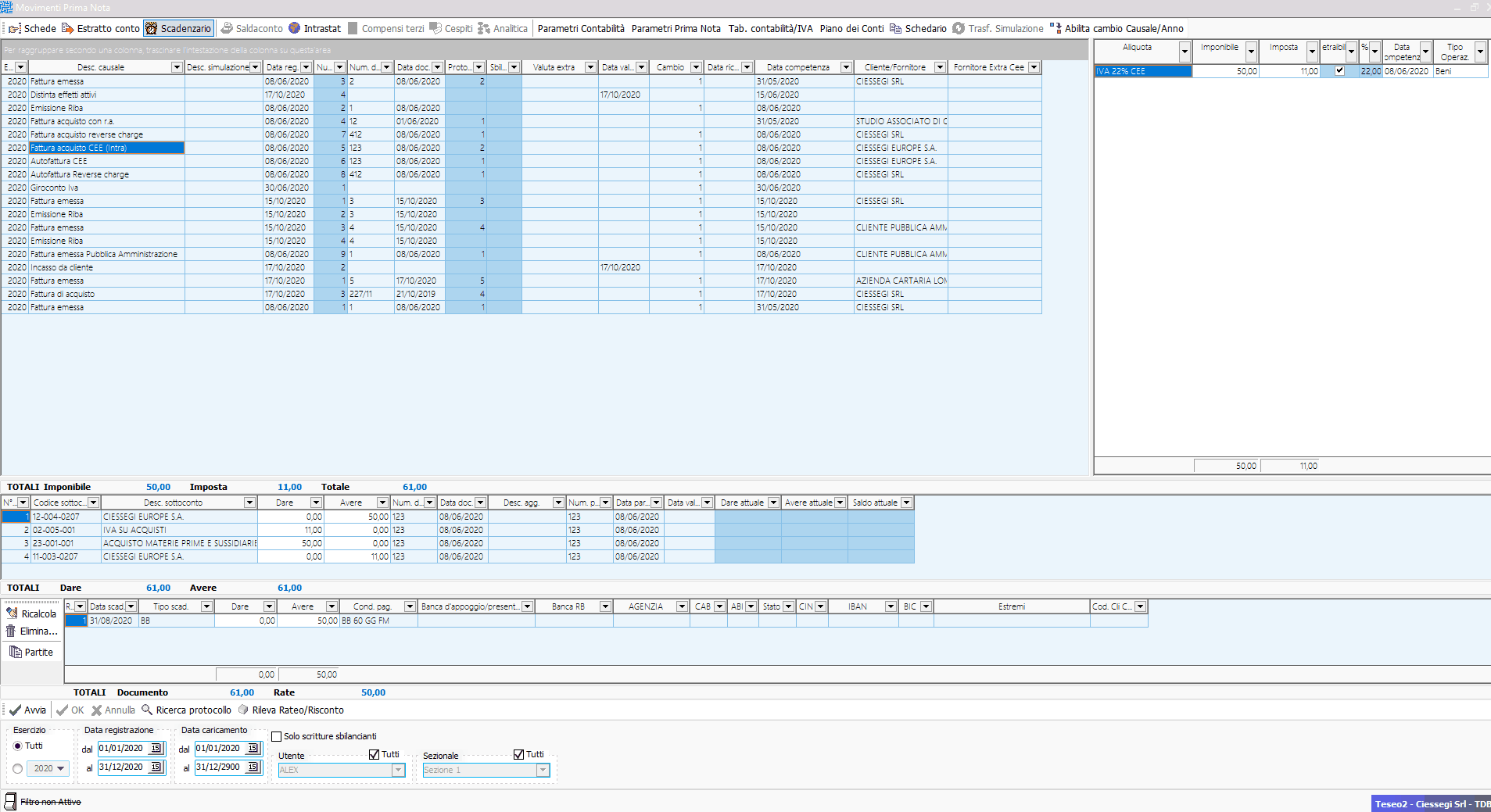Open the Intrastat globe icon
Screen dimensions: 1491x812
295,28
